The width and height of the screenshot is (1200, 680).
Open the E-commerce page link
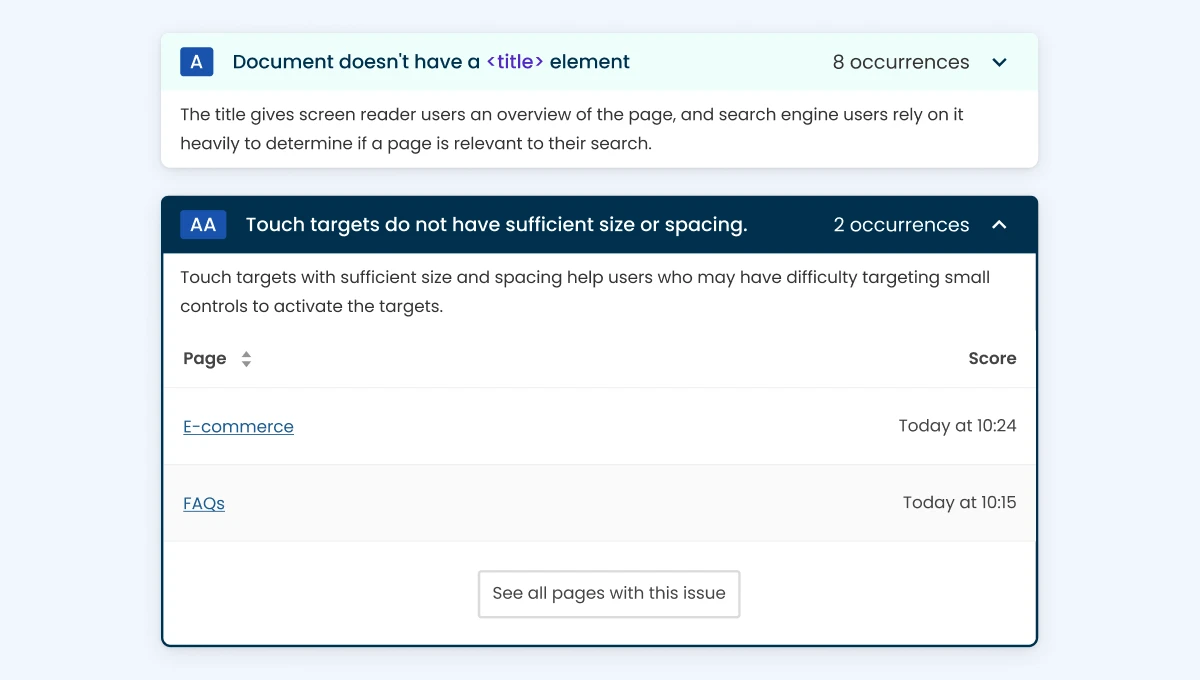238,426
